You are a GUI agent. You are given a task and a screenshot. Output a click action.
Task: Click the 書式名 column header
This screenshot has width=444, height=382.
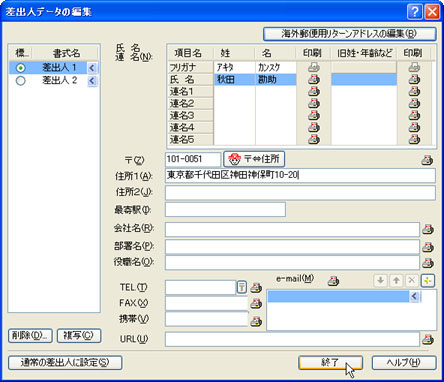pyautogui.click(x=66, y=53)
